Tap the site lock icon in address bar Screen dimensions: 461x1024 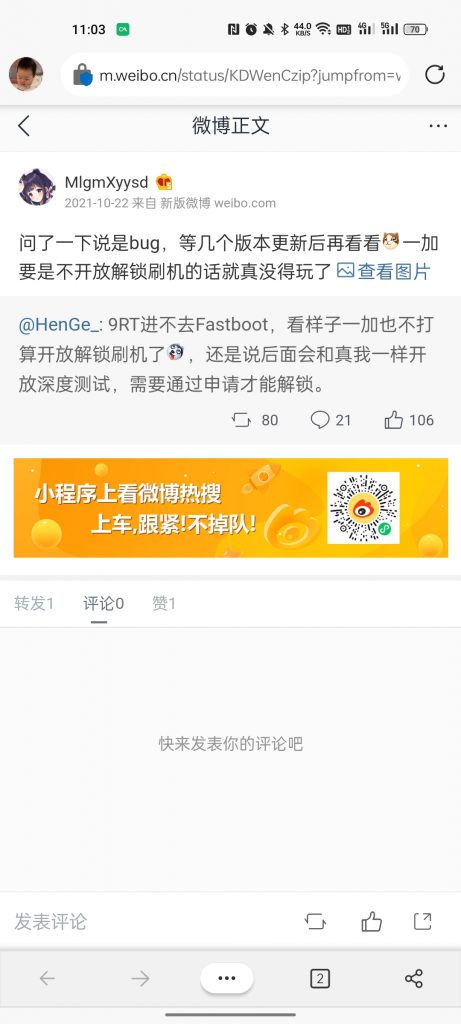[82, 75]
